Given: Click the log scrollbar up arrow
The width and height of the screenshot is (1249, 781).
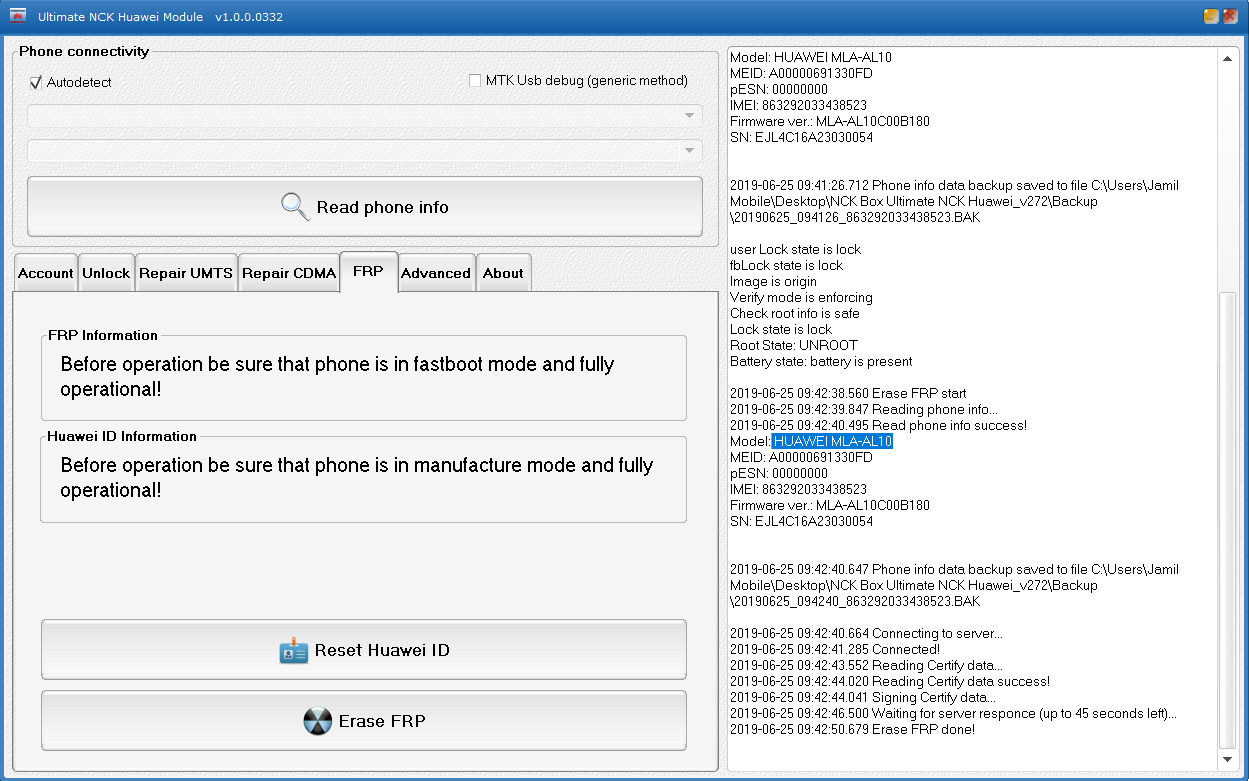Looking at the screenshot, I should coord(1228,58).
